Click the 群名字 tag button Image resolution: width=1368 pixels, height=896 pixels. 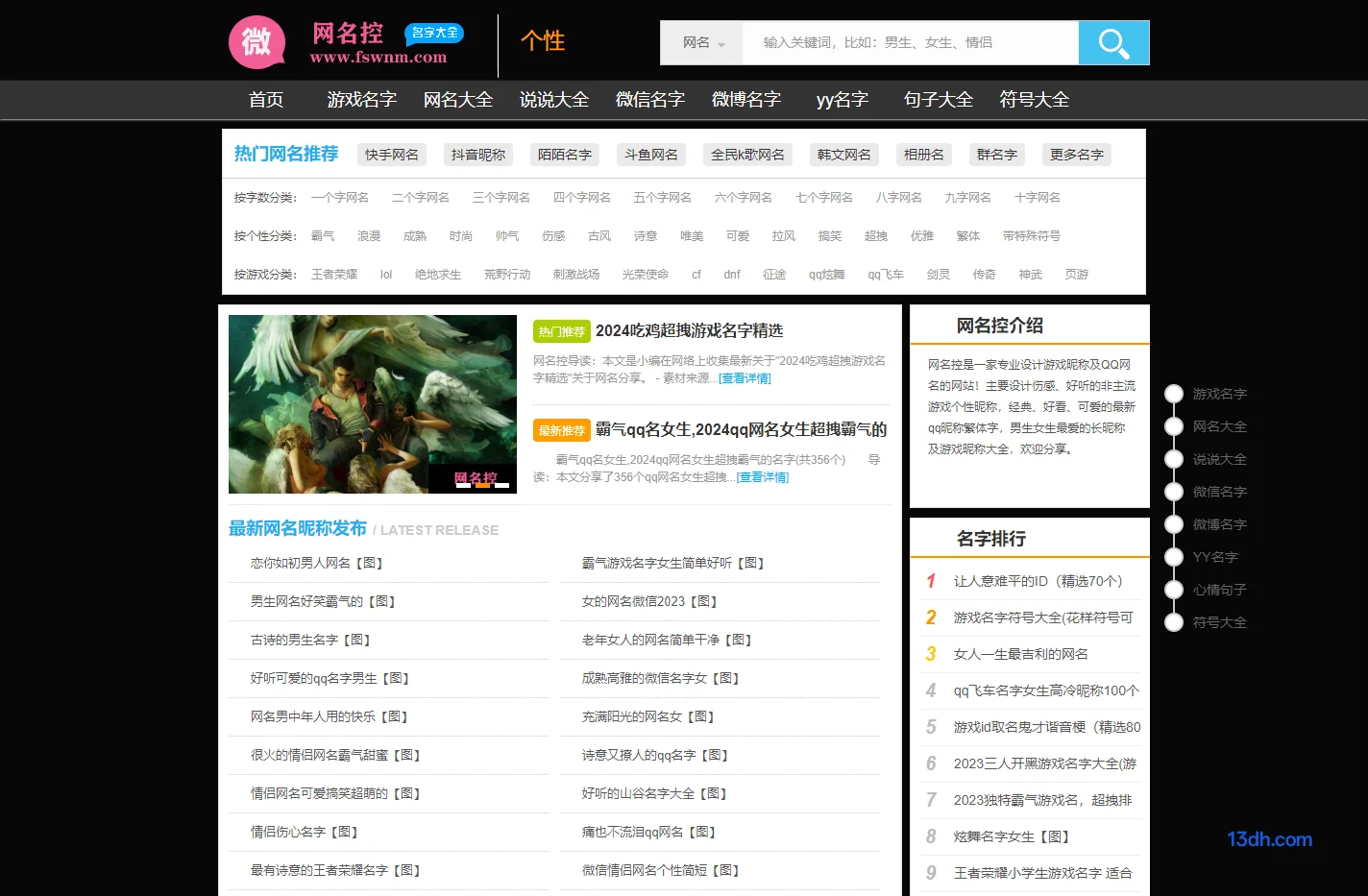click(x=997, y=155)
